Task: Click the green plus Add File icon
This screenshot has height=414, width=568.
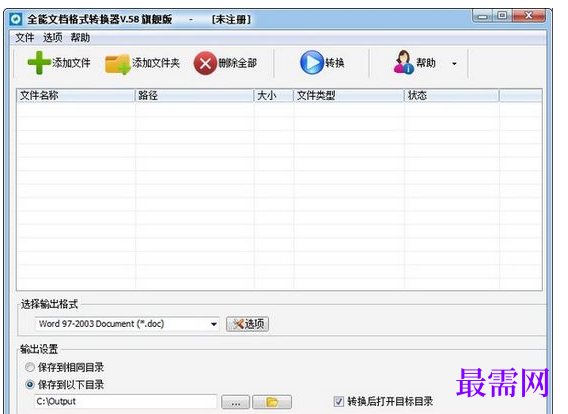Action: click(39, 63)
